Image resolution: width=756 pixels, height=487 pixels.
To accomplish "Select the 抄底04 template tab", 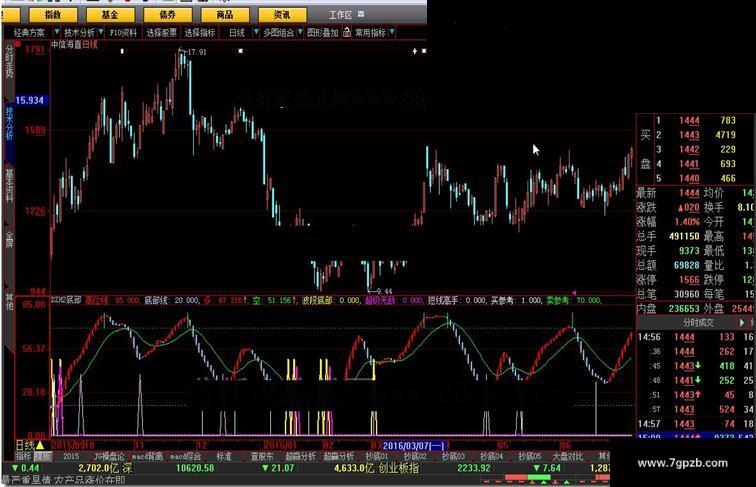I will point(491,456).
